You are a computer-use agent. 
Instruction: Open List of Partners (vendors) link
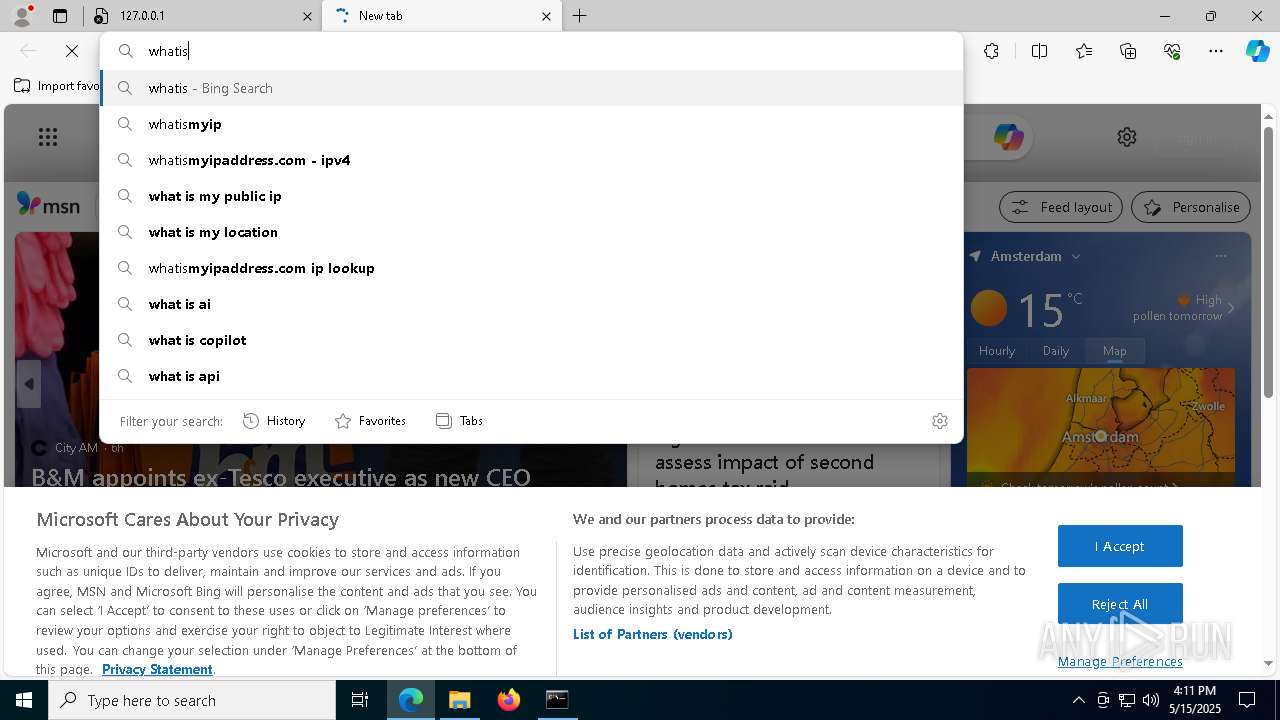pos(653,634)
